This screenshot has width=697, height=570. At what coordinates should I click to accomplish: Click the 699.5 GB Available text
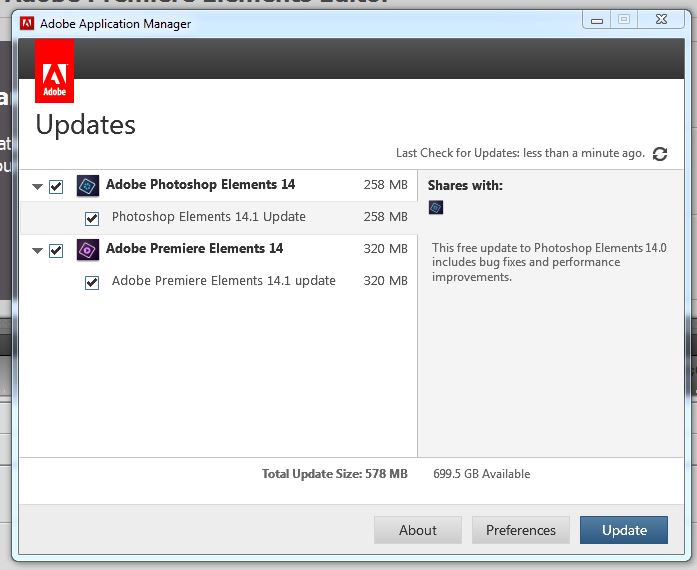482,474
